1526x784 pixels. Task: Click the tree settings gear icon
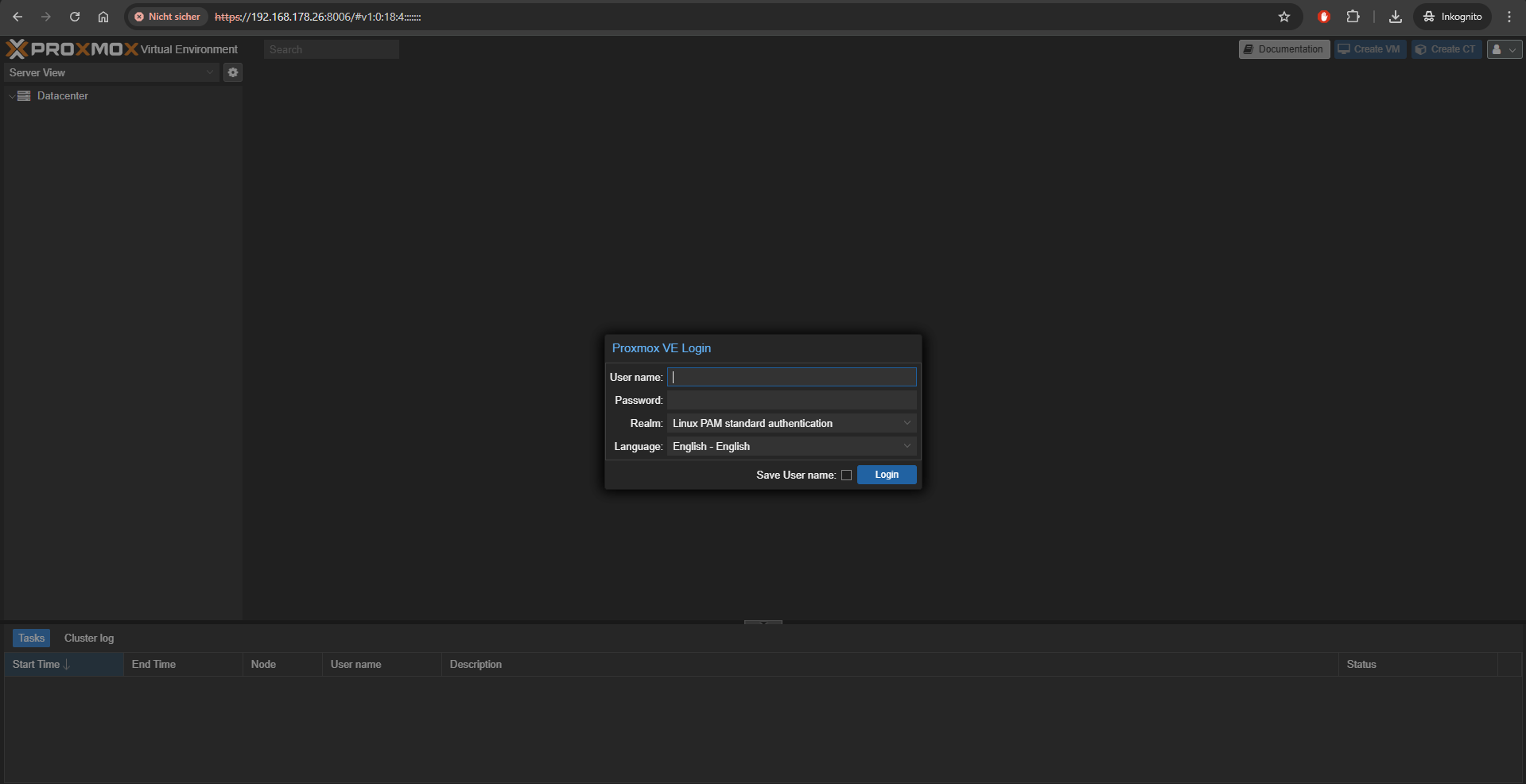tap(233, 72)
